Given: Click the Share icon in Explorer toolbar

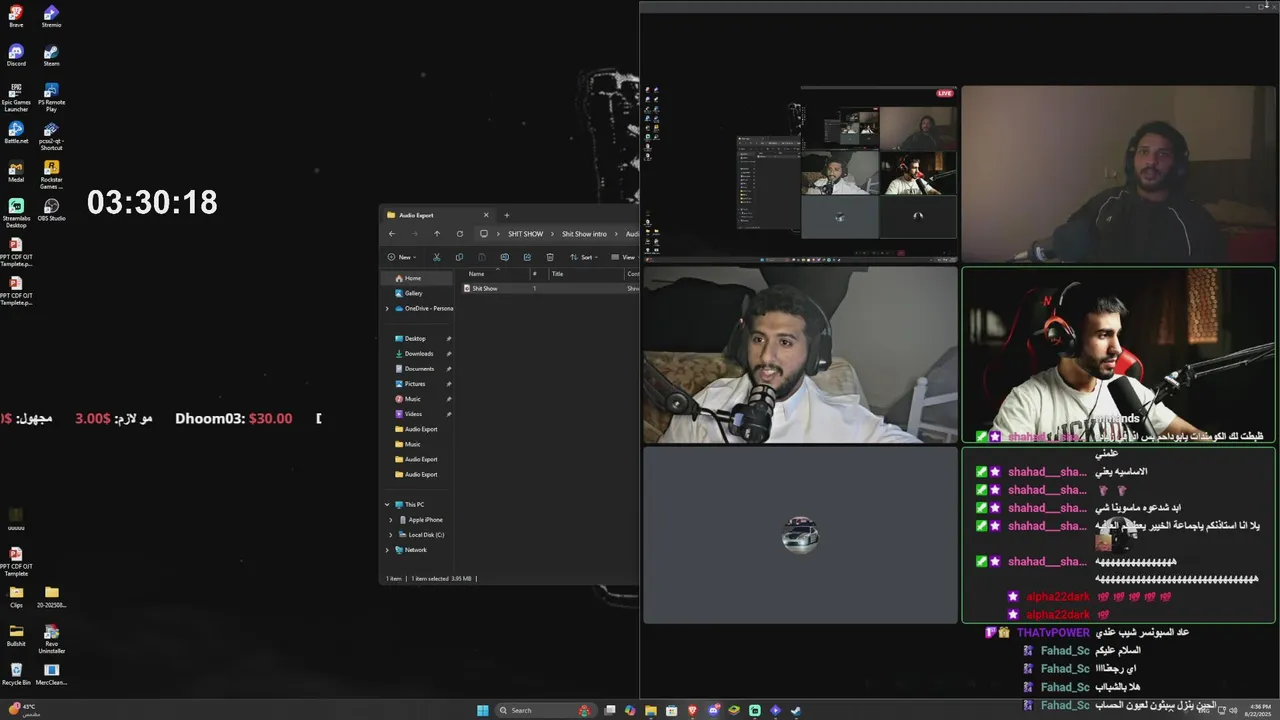Looking at the screenshot, I should (527, 257).
